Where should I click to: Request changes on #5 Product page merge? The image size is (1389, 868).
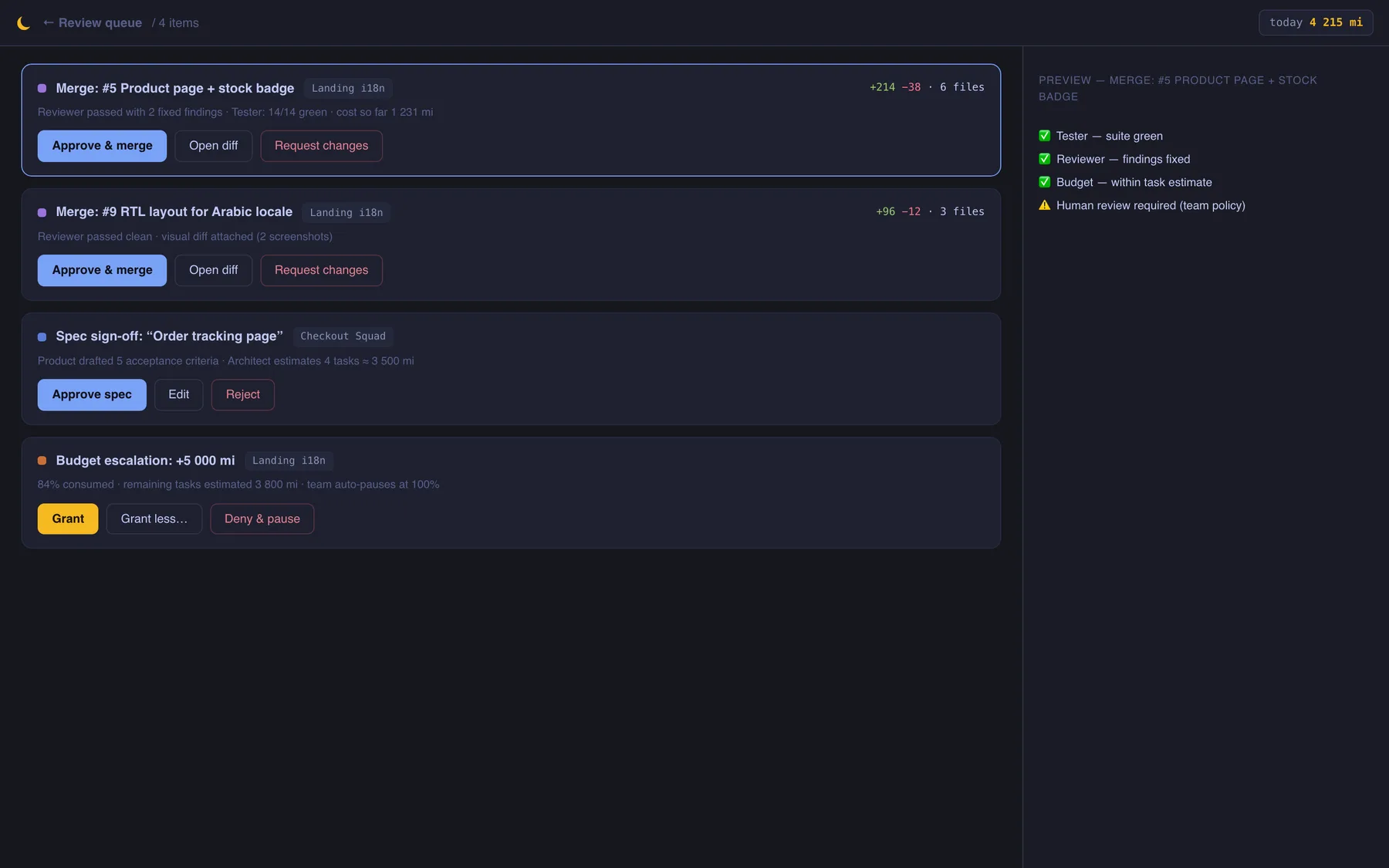[322, 146]
